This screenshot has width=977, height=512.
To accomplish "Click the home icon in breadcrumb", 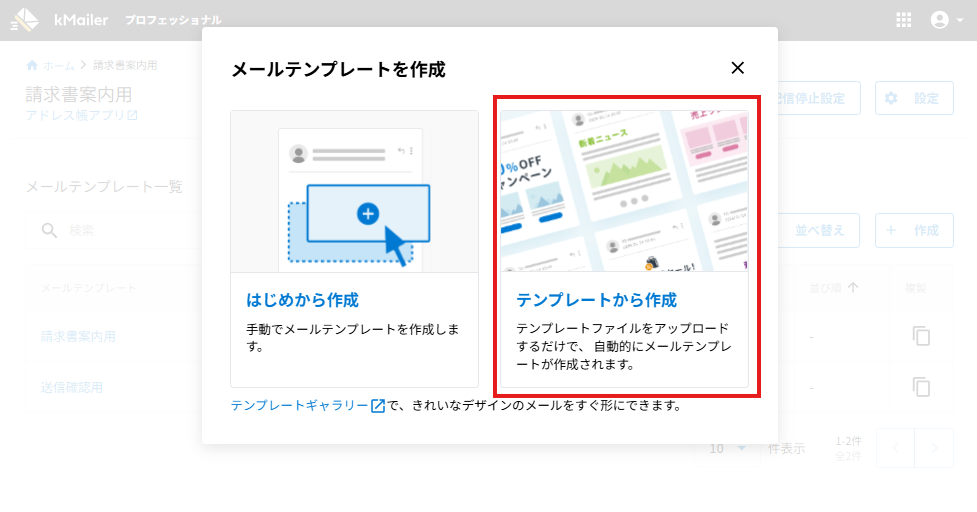I will tap(32, 65).
